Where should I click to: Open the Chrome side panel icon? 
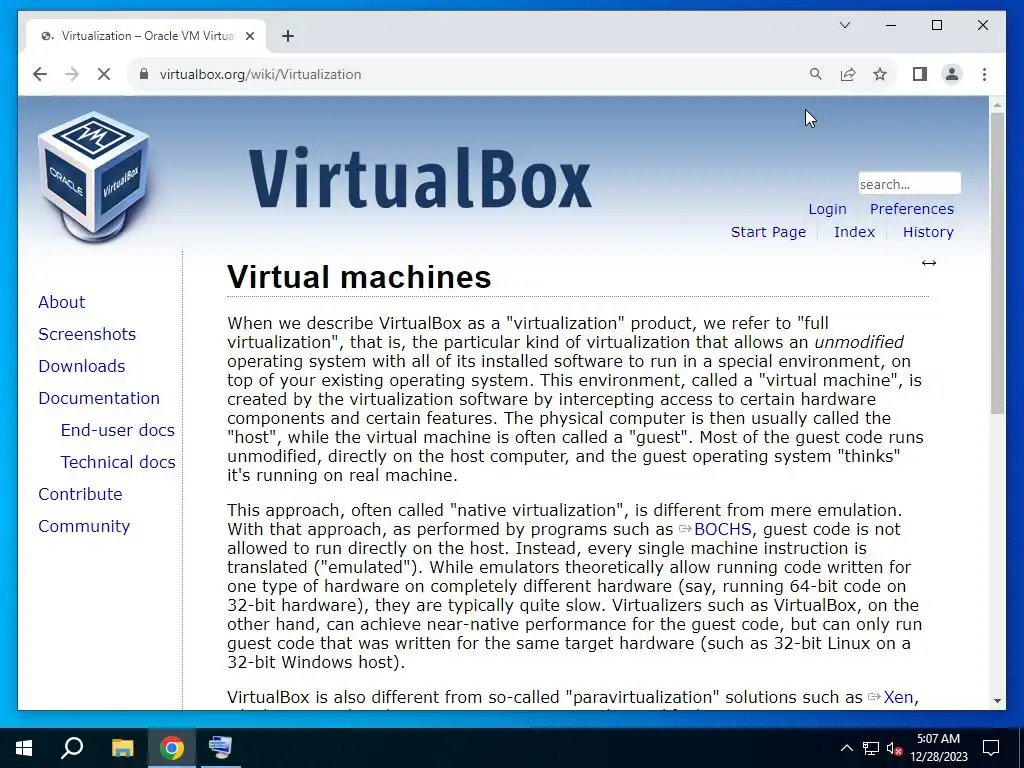pos(920,74)
